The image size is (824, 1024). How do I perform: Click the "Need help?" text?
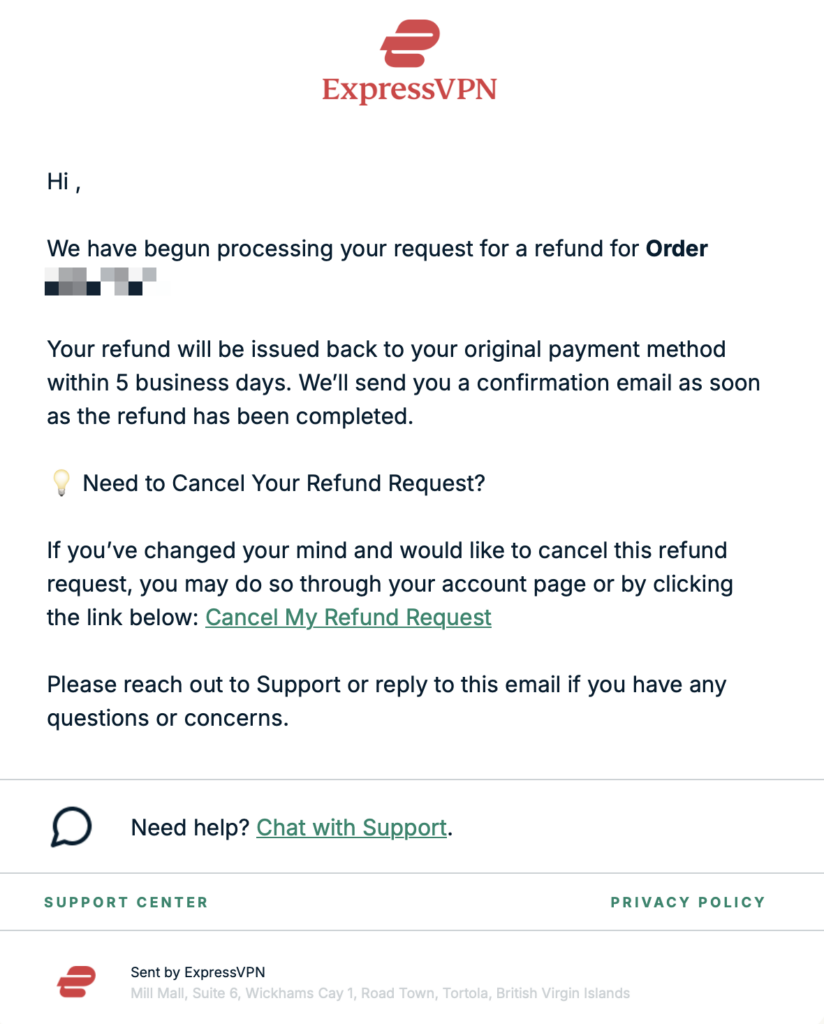(x=190, y=828)
